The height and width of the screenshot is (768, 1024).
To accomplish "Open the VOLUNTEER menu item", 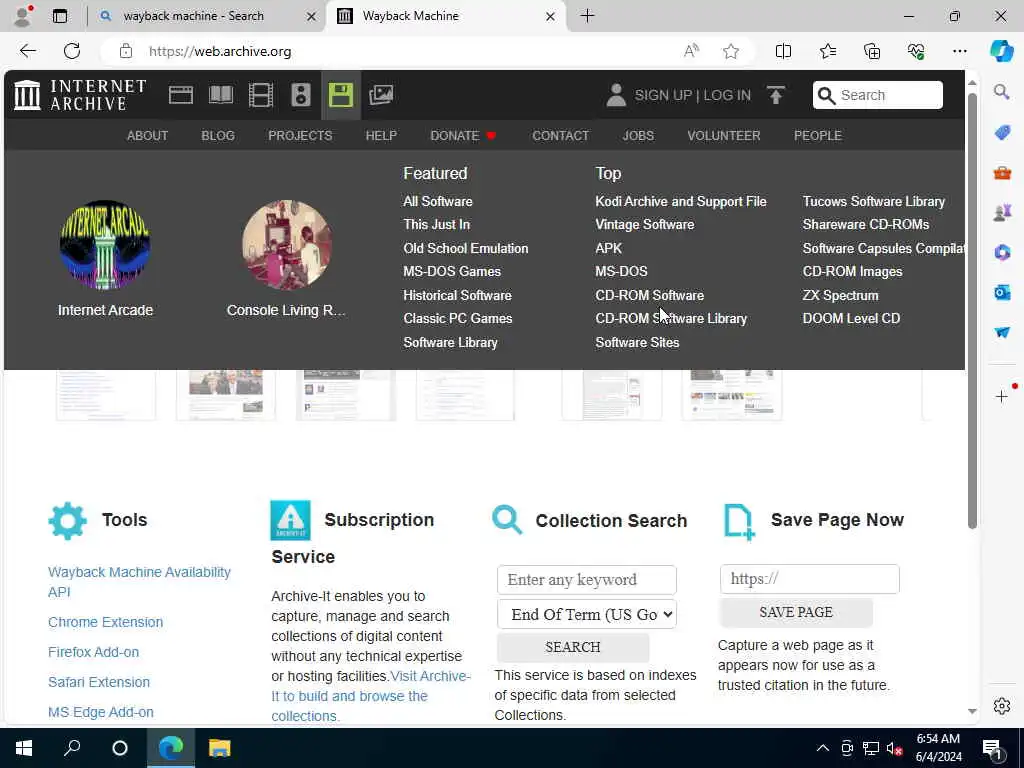I will tap(724, 136).
